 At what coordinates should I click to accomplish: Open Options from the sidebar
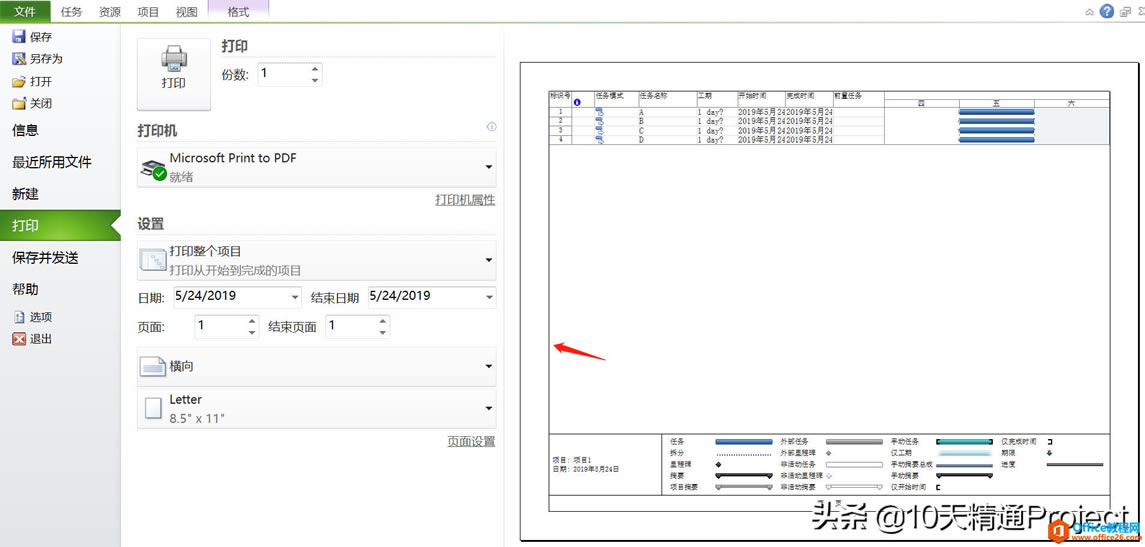point(33,318)
